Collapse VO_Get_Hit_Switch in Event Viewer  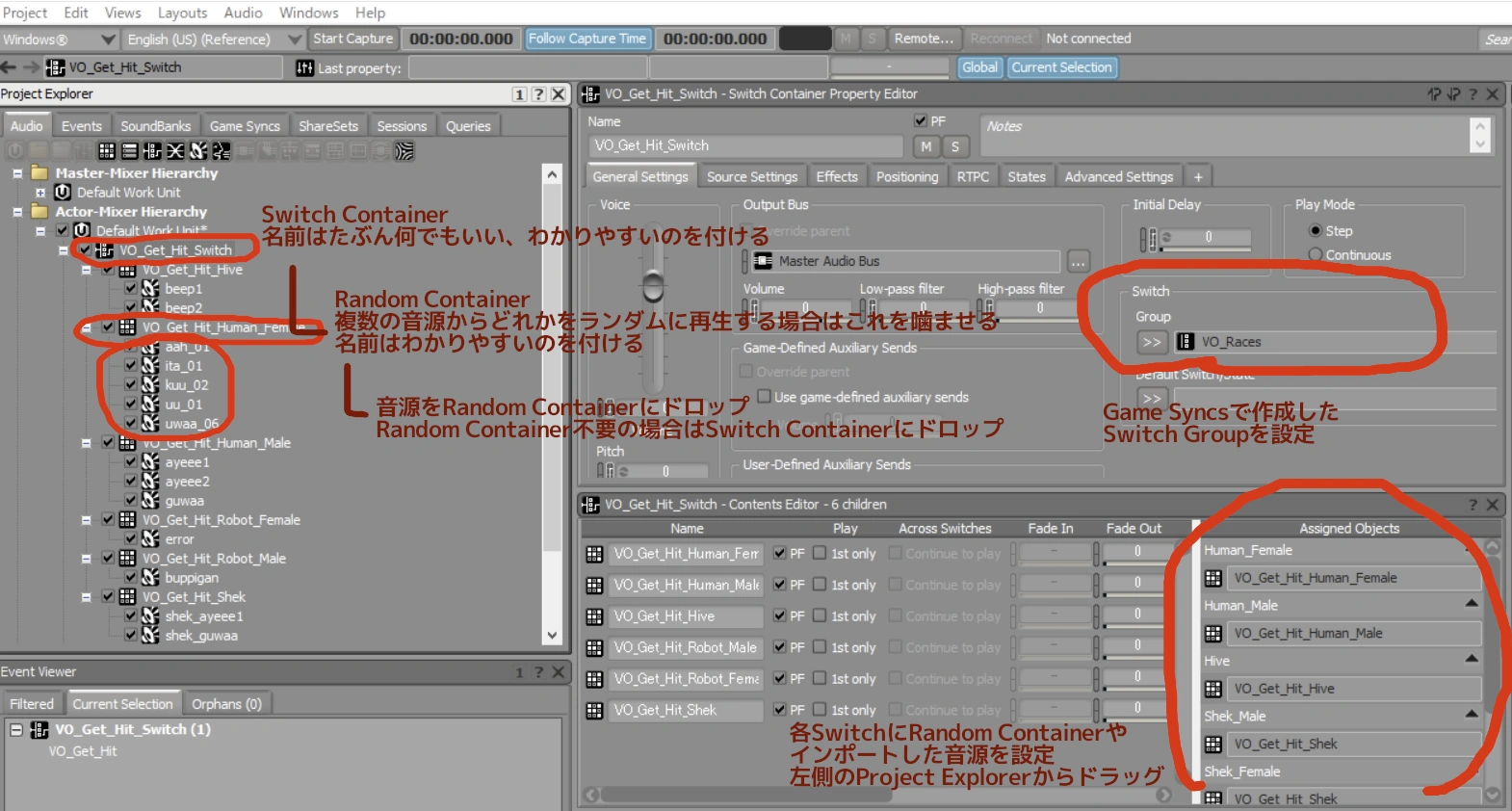point(16,730)
